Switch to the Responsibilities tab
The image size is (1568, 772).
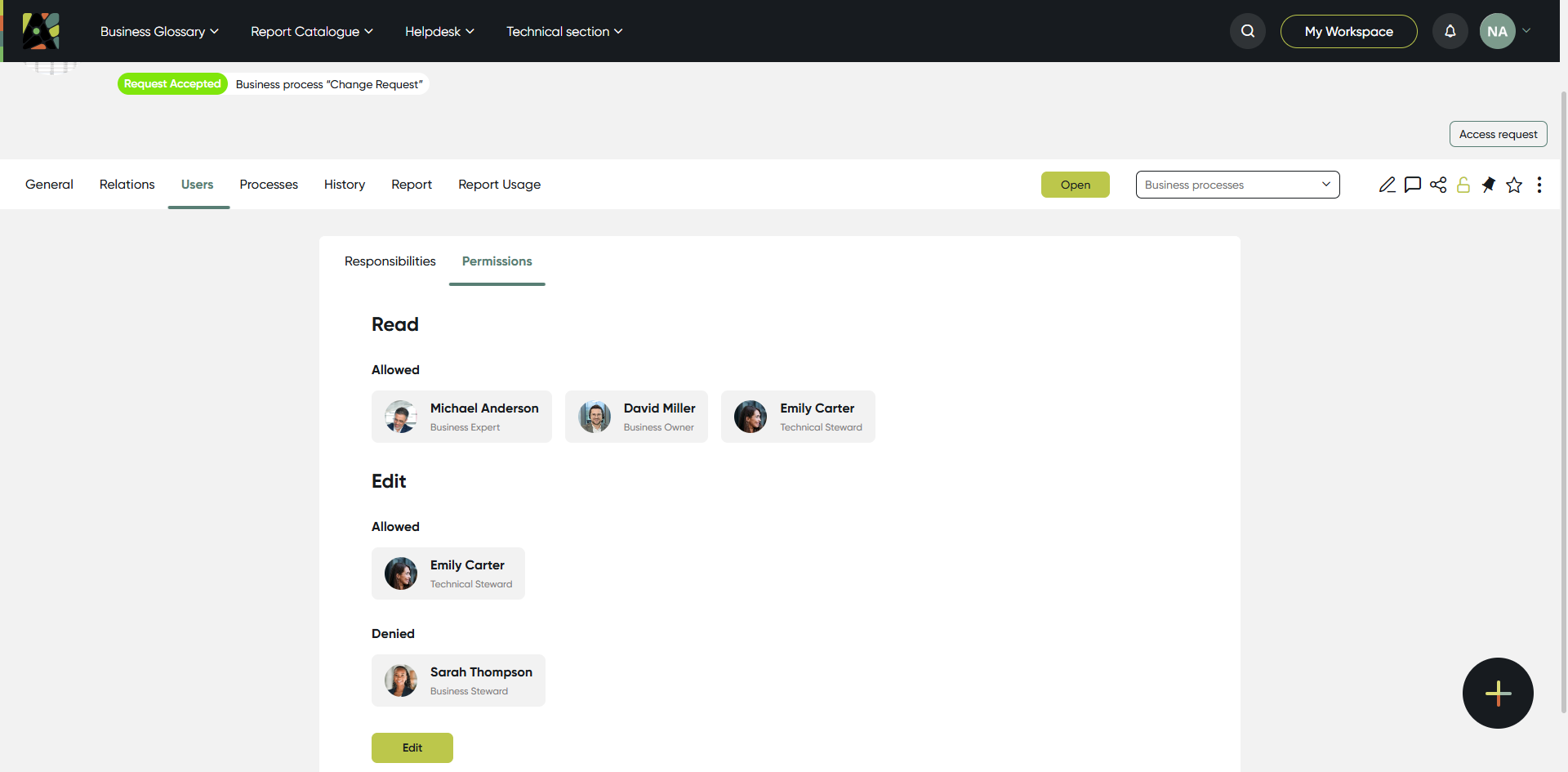pos(390,261)
